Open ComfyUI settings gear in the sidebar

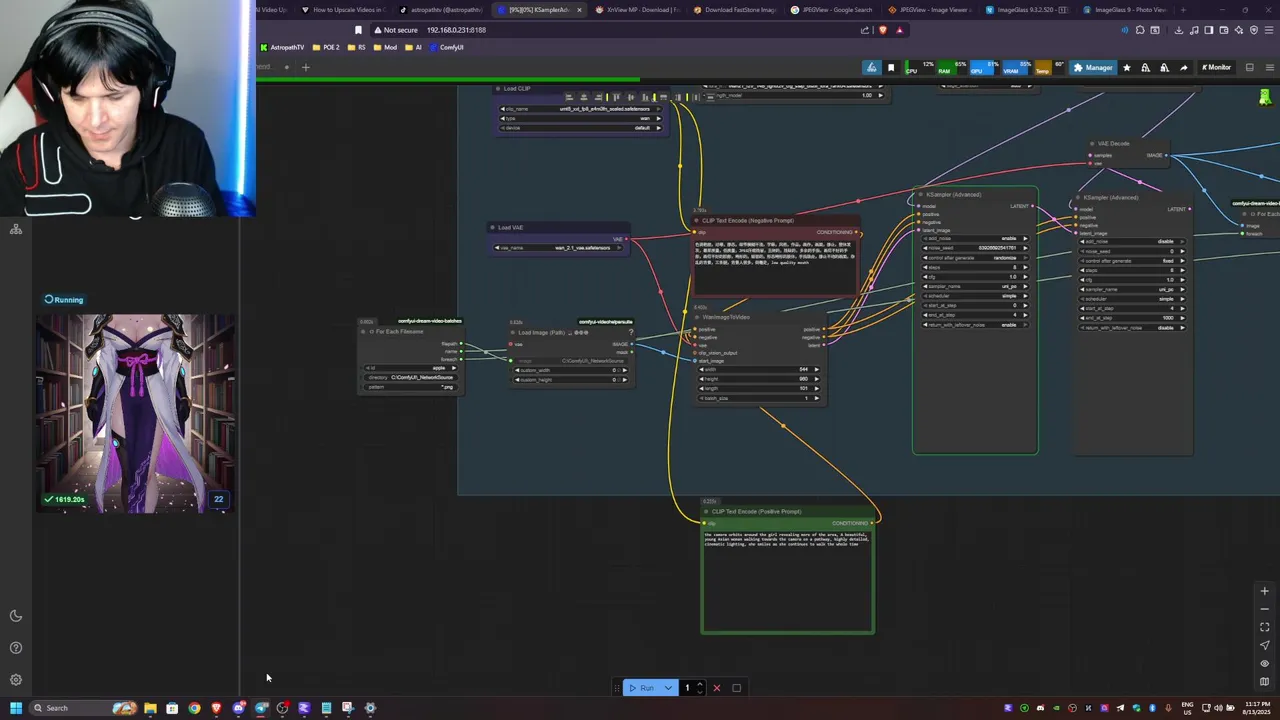16,680
